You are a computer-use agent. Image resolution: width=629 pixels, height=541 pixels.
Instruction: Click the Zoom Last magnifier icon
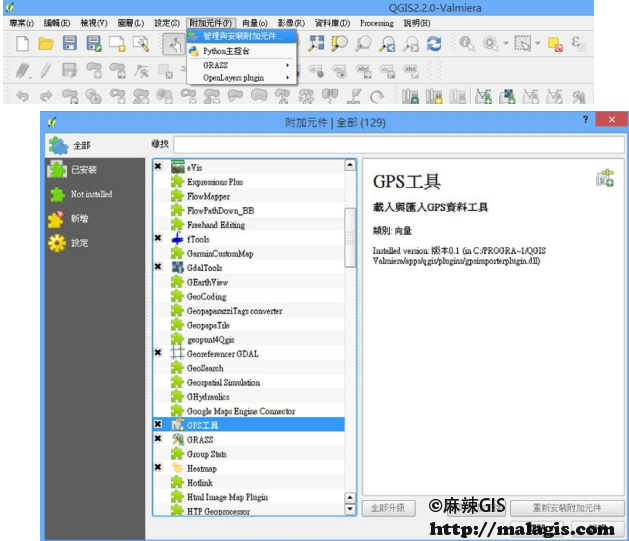coord(388,43)
